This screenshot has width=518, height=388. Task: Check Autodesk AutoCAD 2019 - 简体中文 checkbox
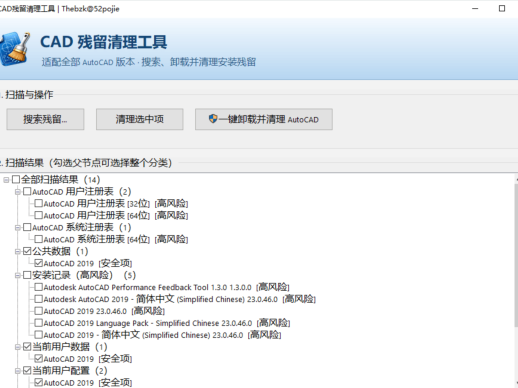point(39,299)
